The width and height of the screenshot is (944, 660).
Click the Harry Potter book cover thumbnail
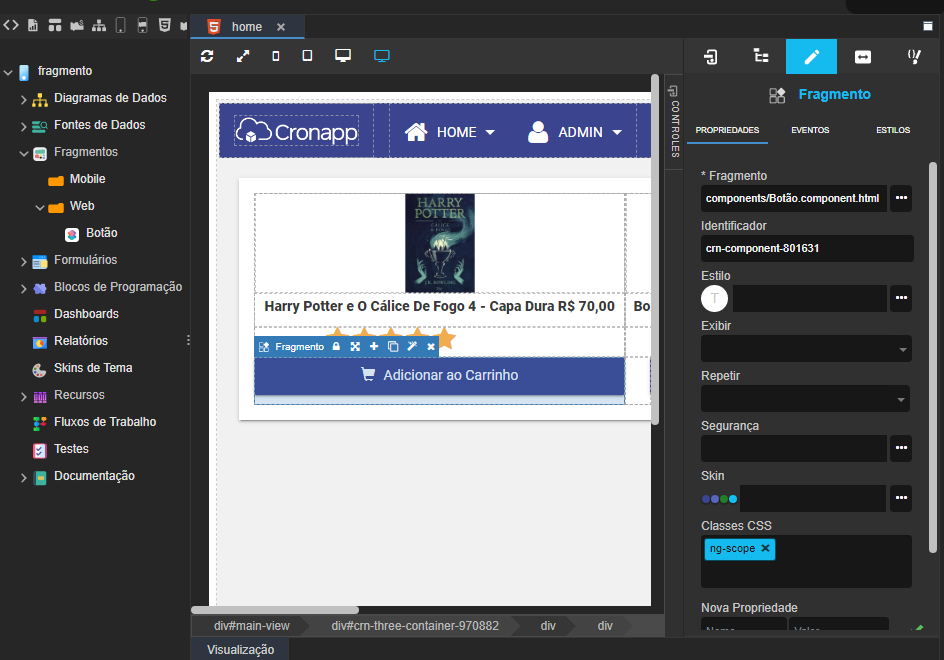click(440, 243)
